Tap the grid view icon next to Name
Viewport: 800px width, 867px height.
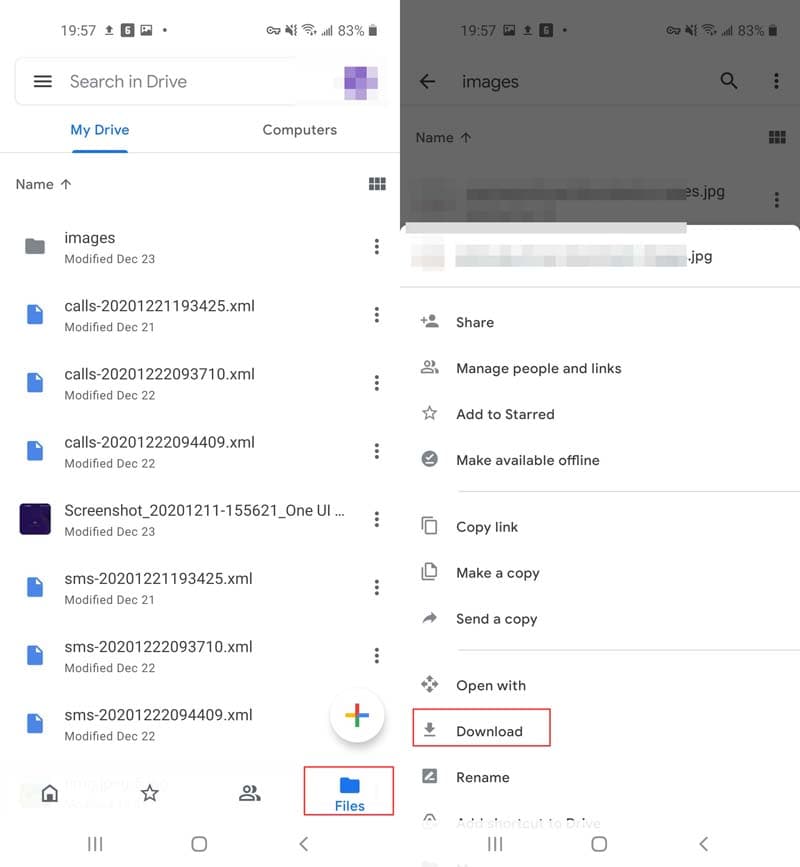coord(377,184)
